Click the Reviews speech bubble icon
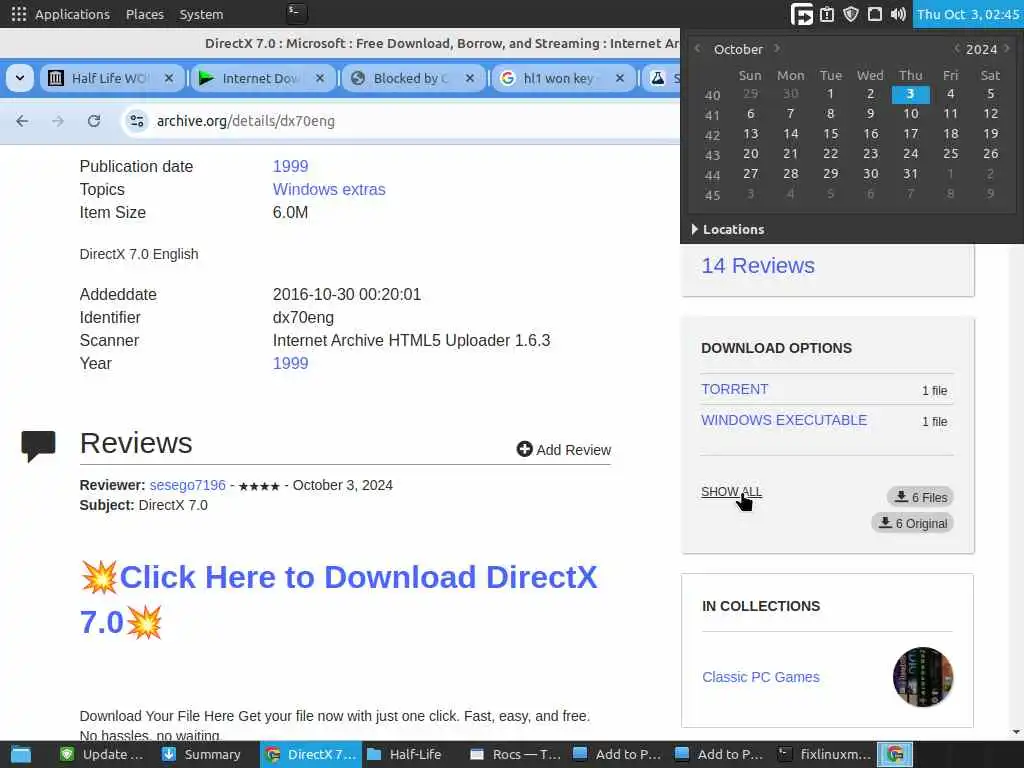 coord(39,446)
